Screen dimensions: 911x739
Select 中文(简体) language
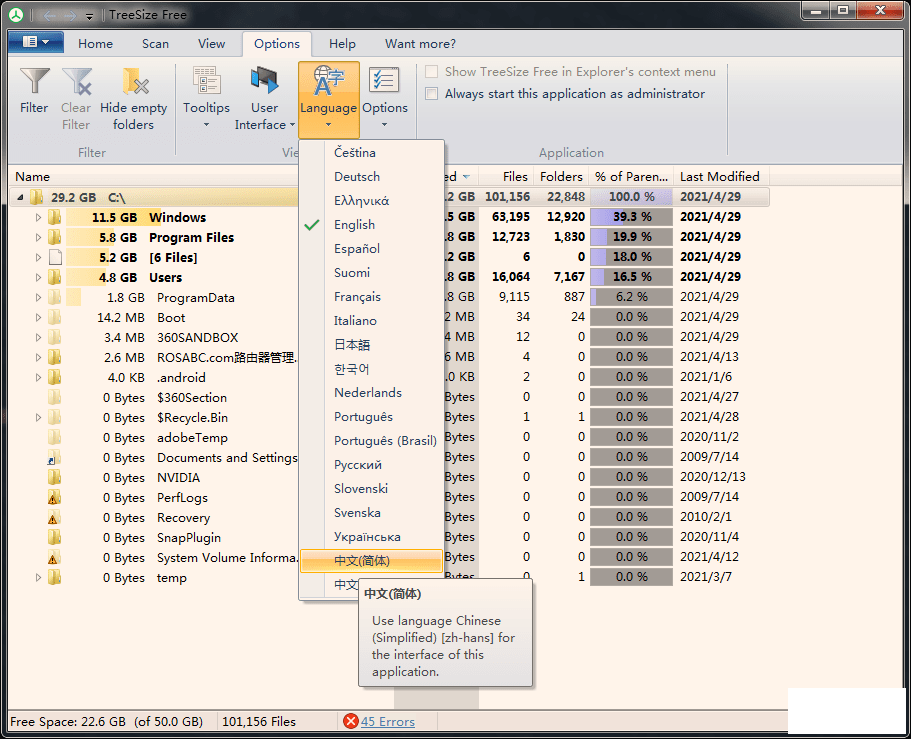pyautogui.click(x=371, y=561)
